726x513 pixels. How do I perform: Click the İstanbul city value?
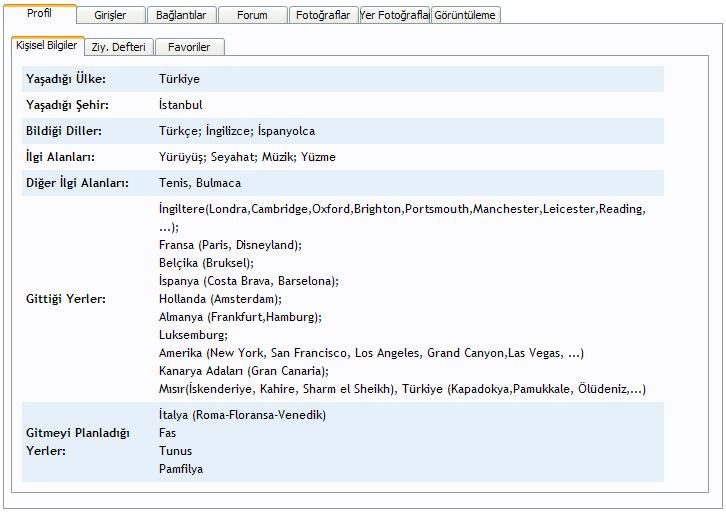click(181, 105)
